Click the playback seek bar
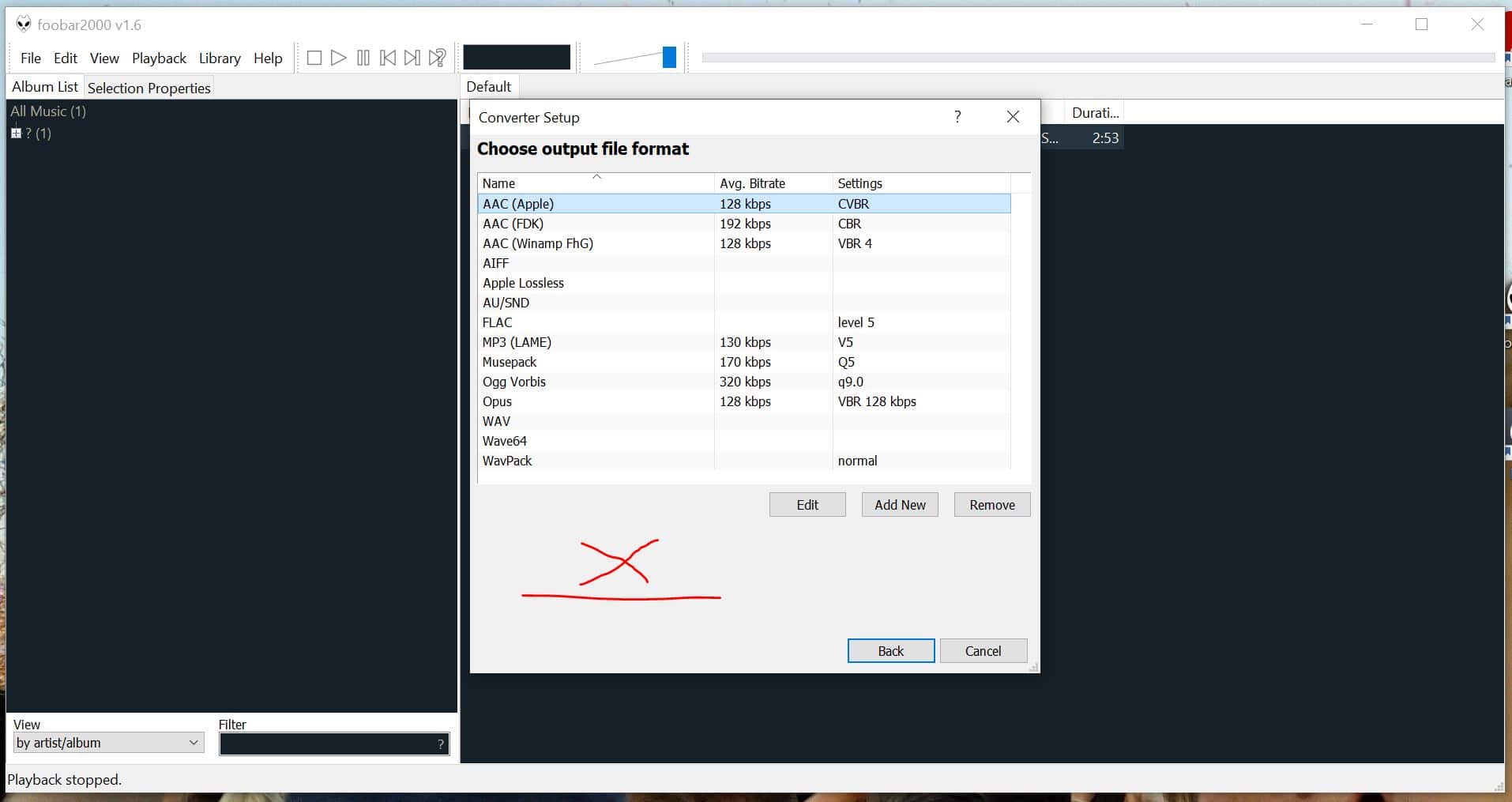The width and height of the screenshot is (1512, 802). coord(1098,58)
